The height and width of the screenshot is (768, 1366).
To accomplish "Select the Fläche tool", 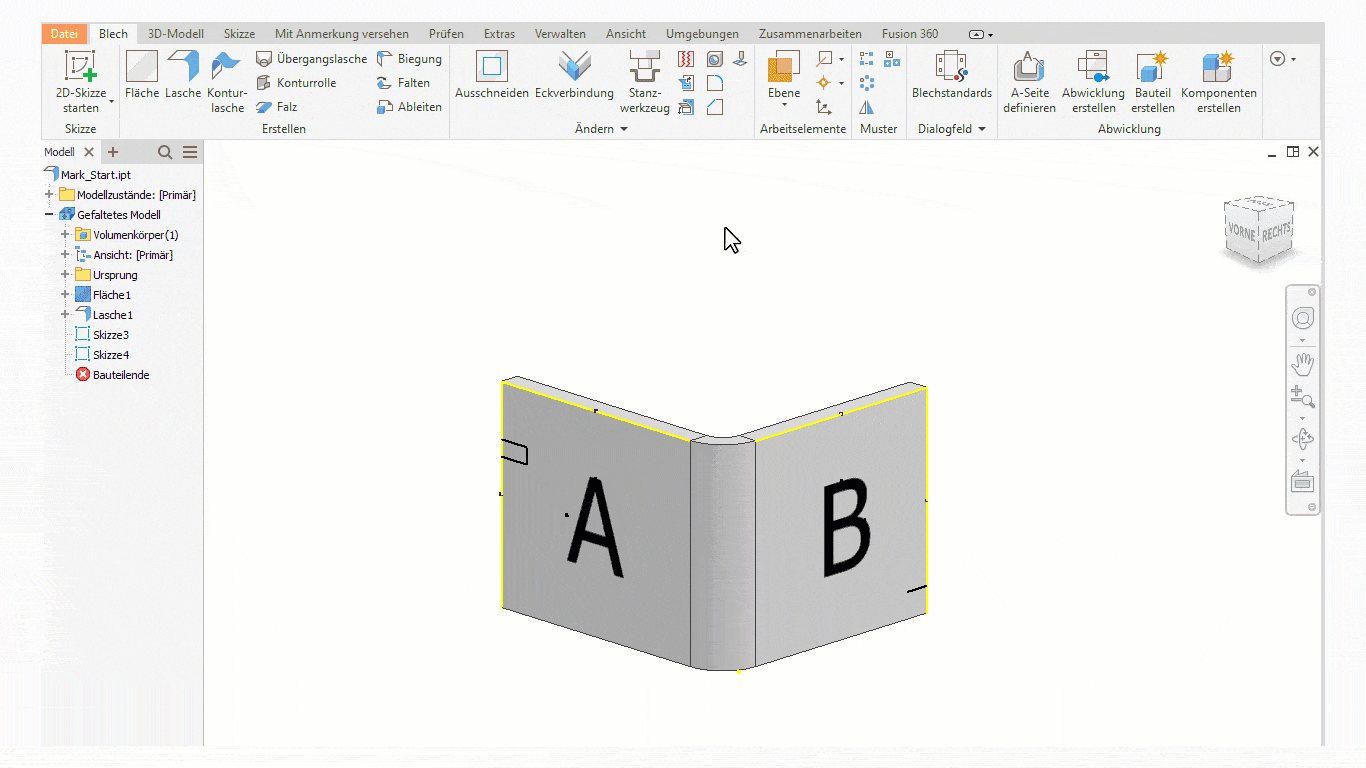I will click(x=142, y=75).
